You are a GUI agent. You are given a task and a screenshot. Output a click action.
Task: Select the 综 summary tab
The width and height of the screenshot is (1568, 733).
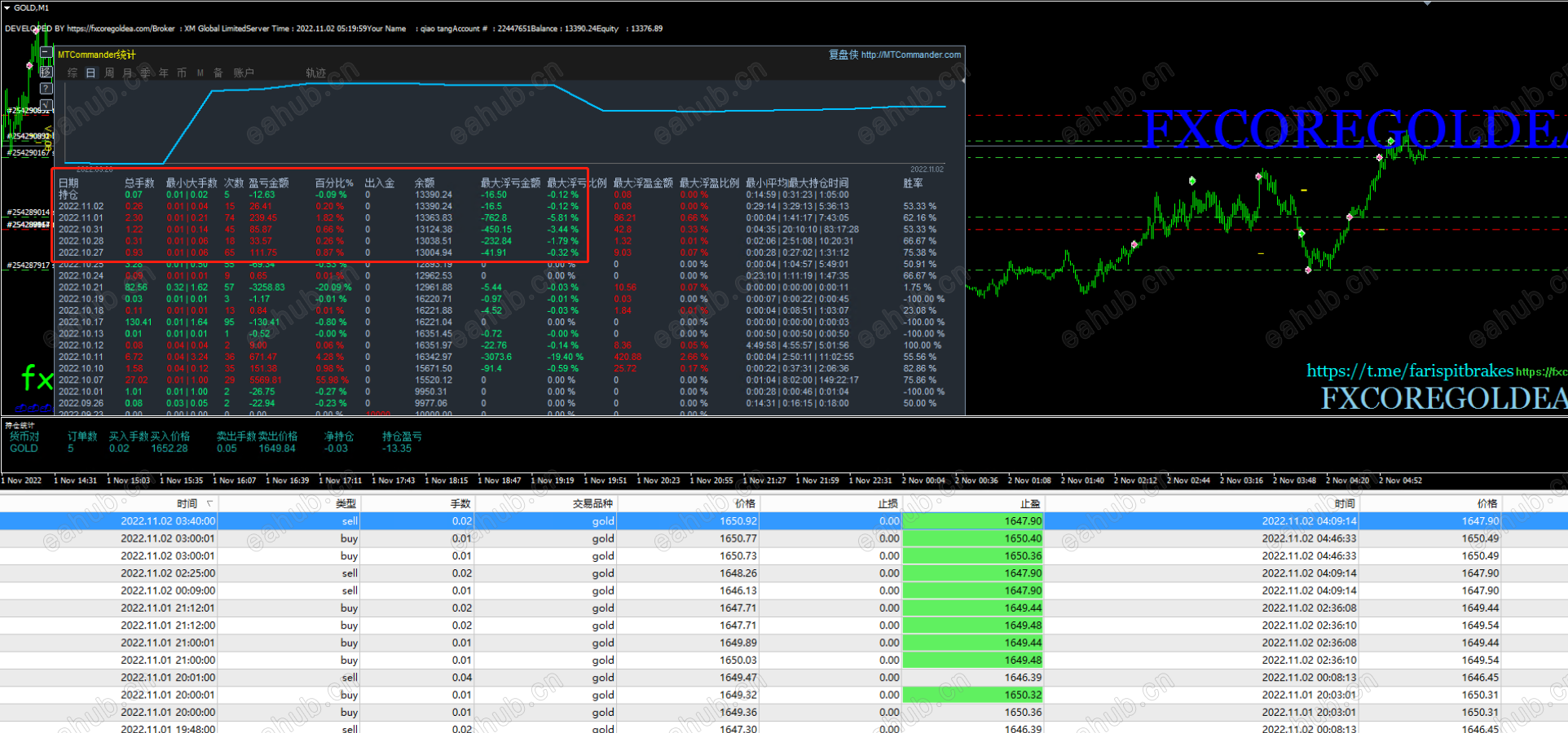point(73,73)
